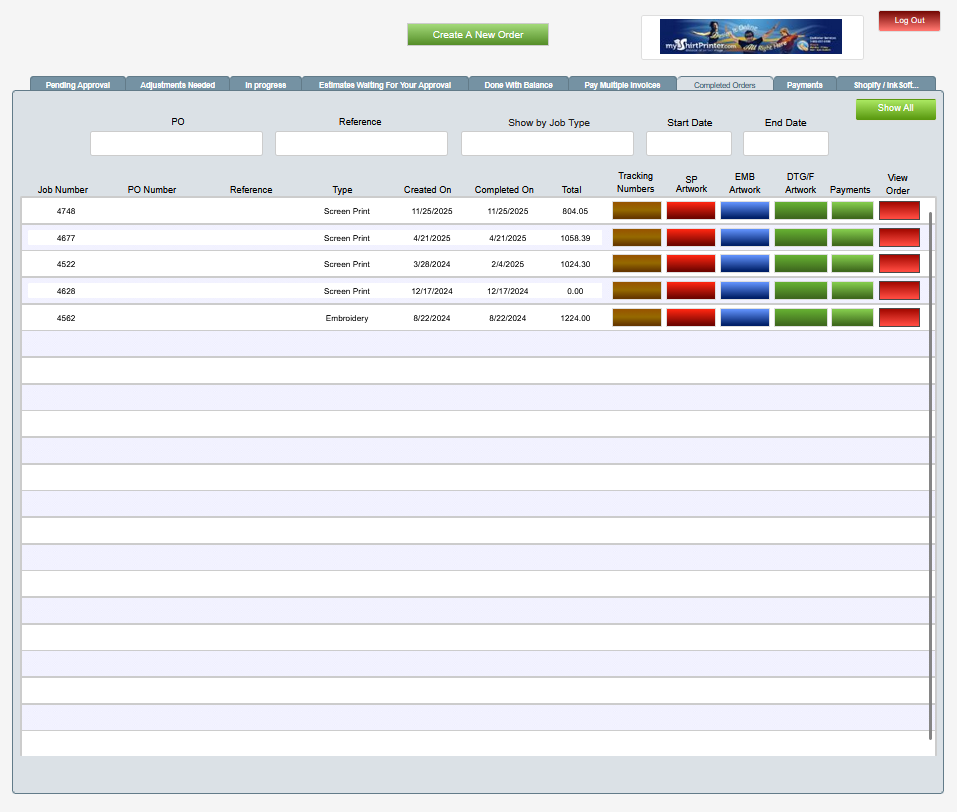Click the Start Date field
The width and height of the screenshot is (957, 812).
[x=689, y=143]
